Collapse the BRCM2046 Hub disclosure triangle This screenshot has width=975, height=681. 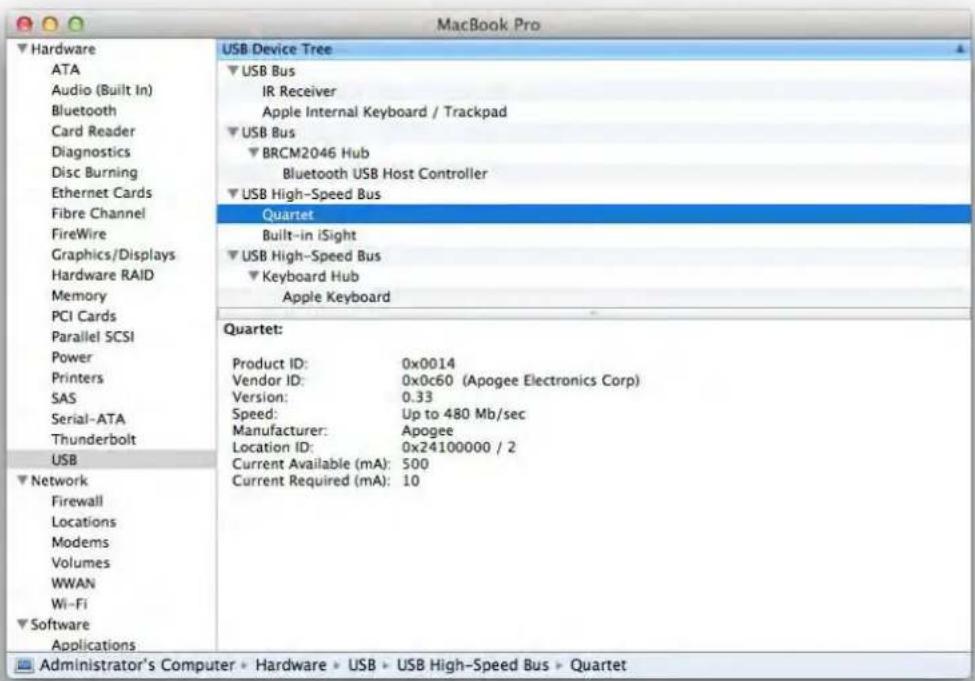click(254, 152)
